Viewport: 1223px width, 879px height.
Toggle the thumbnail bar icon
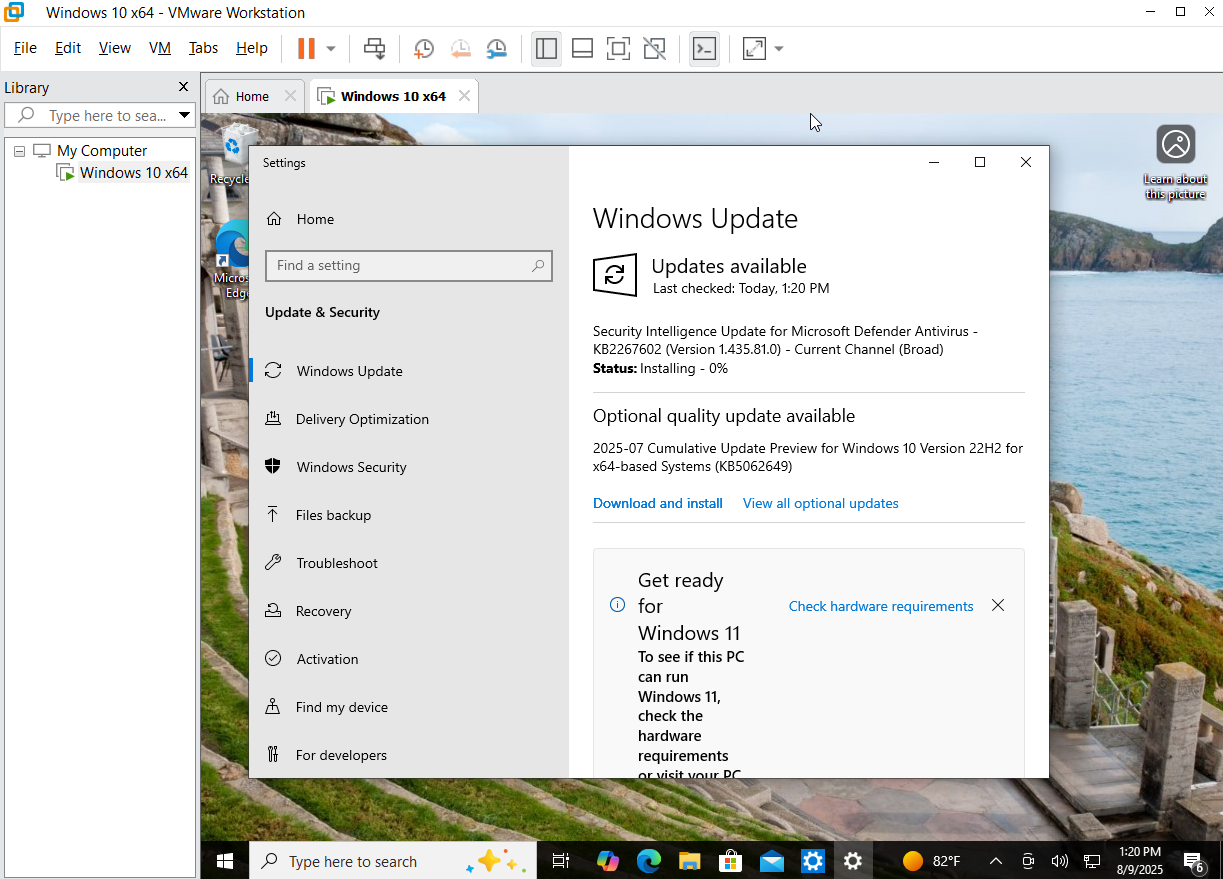(582, 48)
